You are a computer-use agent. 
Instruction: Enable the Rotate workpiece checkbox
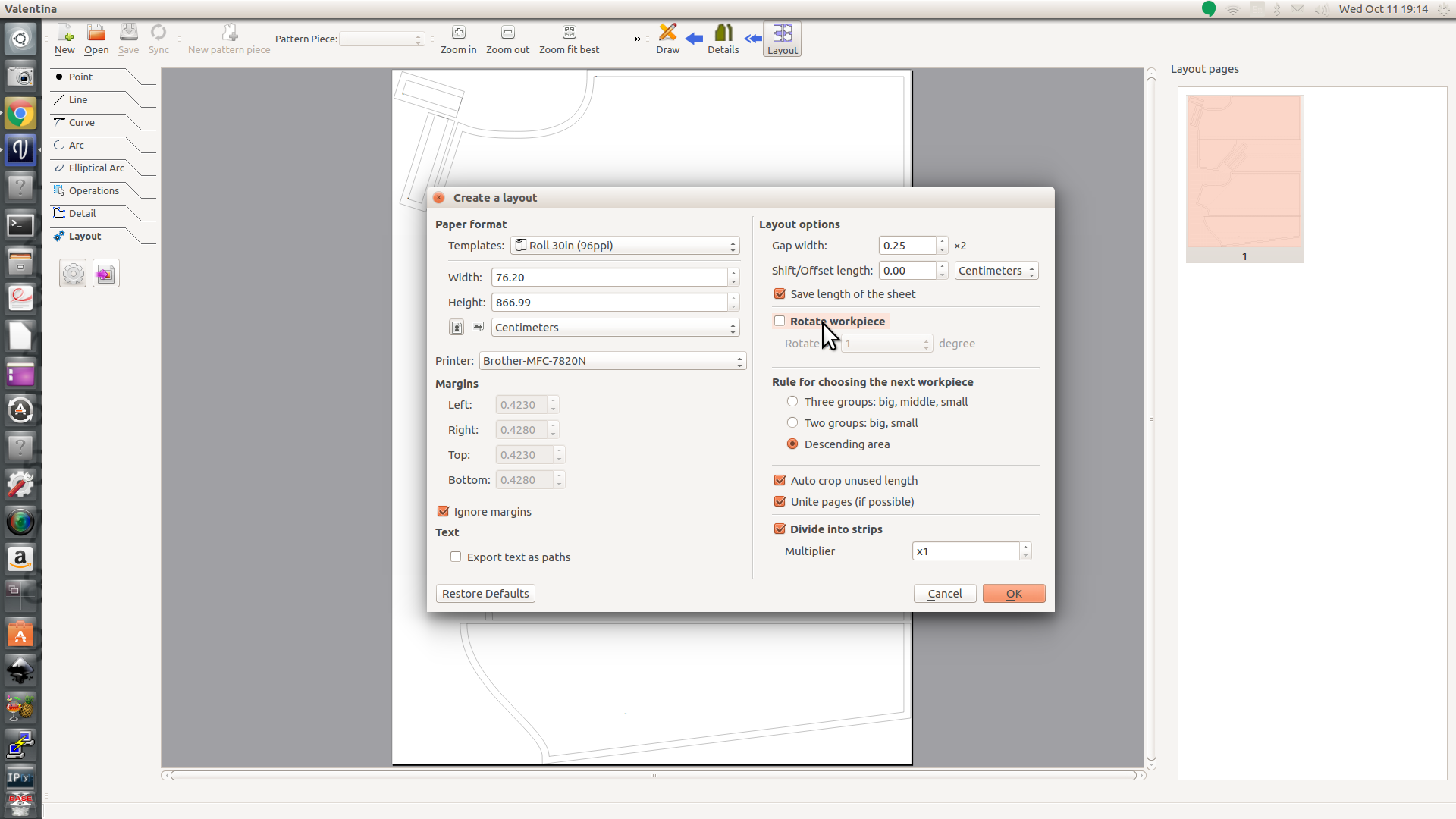pyautogui.click(x=780, y=322)
